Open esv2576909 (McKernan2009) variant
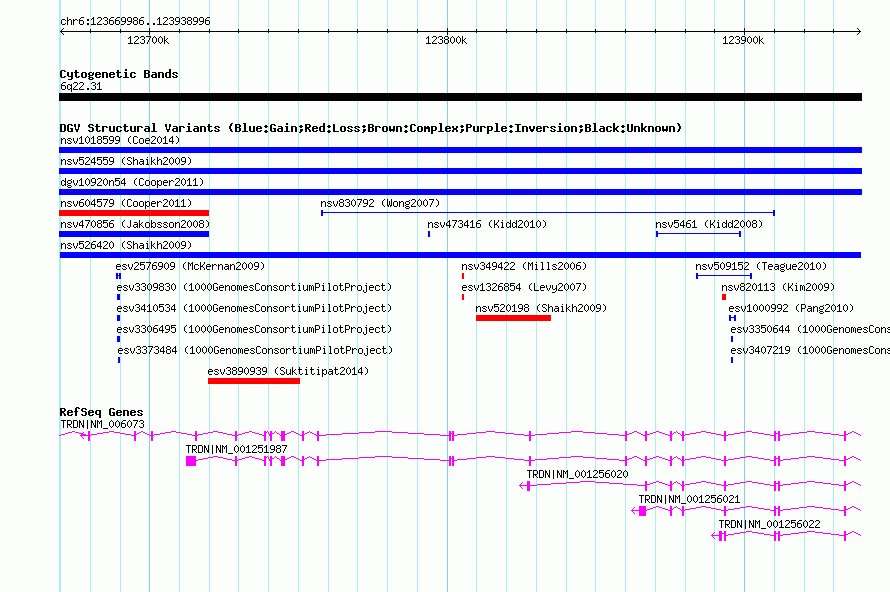Viewport: 890px width, 592px height. pyautogui.click(x=190, y=266)
